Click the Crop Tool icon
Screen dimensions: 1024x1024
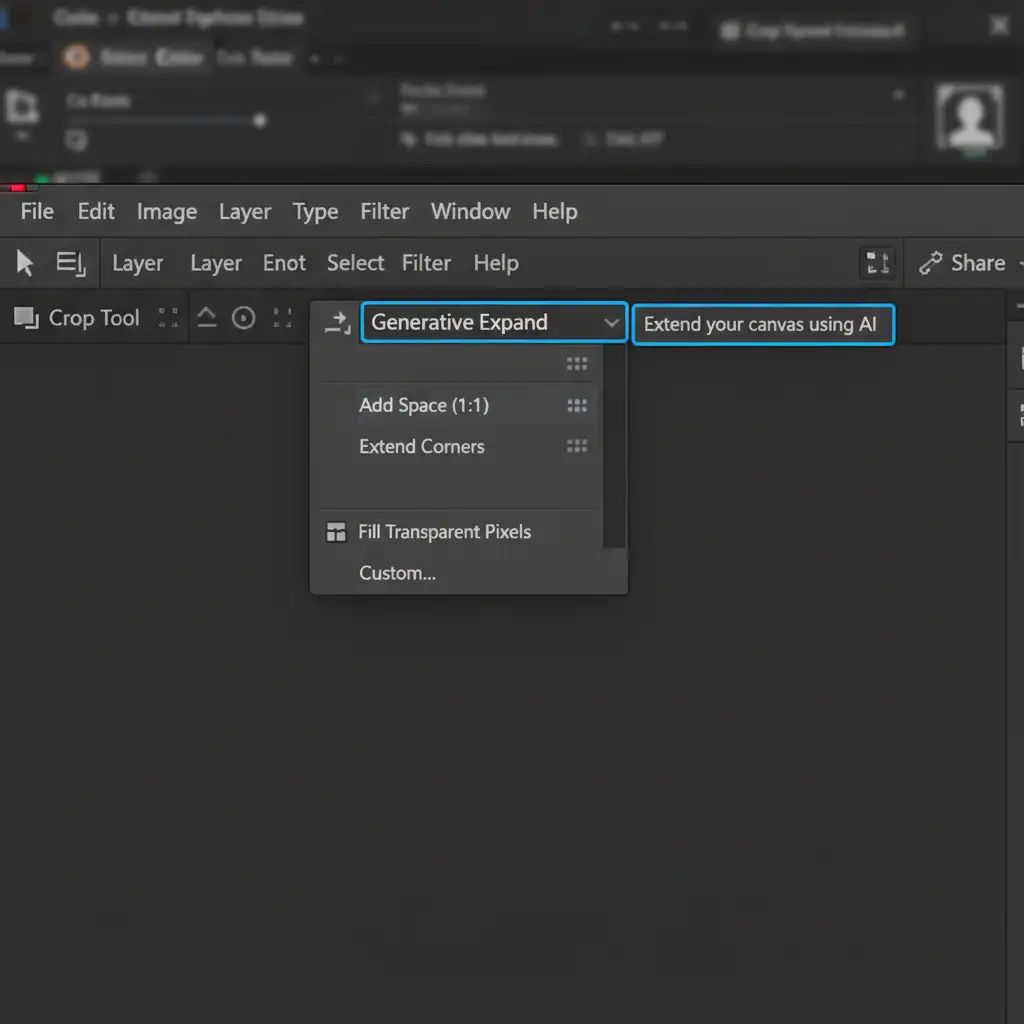(x=25, y=318)
